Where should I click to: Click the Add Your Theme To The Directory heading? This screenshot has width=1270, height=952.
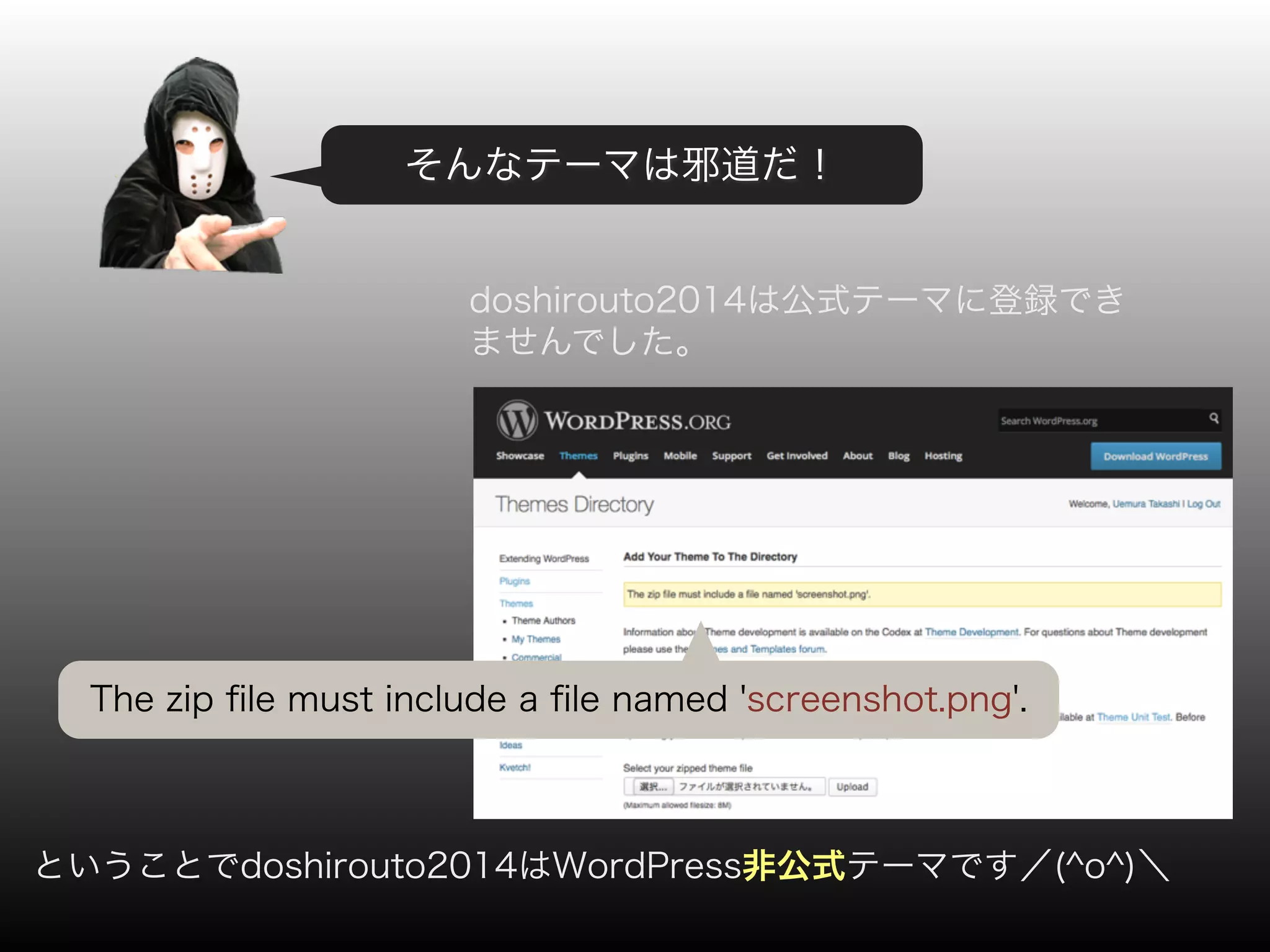(710, 557)
